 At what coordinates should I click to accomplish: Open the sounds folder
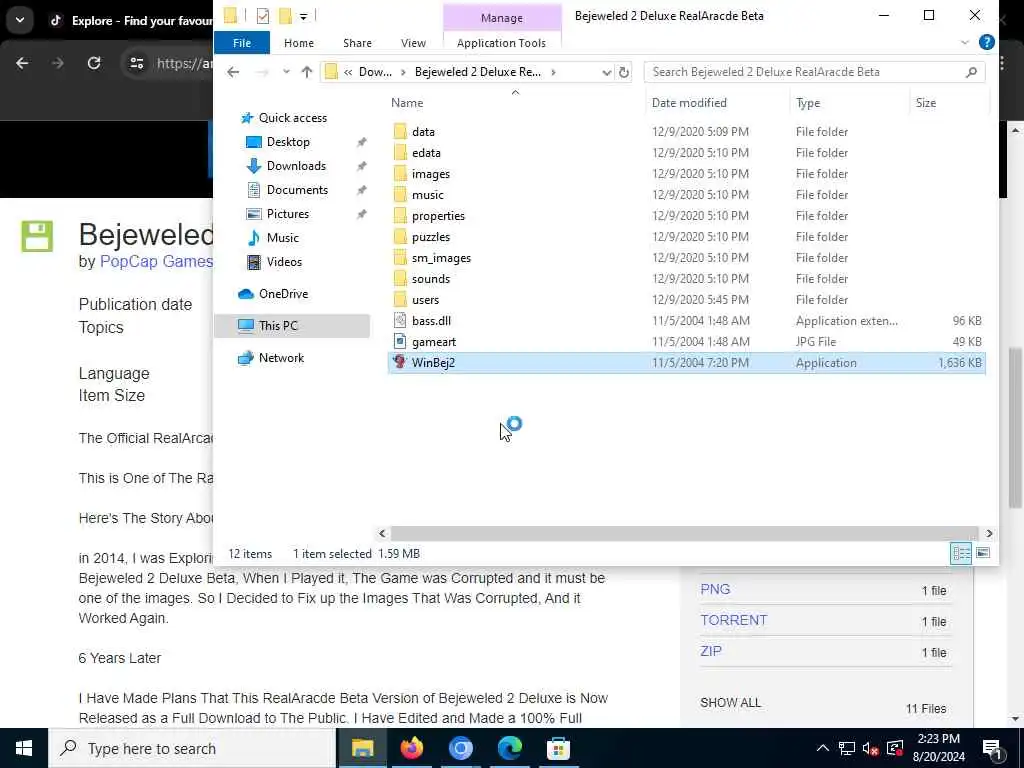[430, 278]
